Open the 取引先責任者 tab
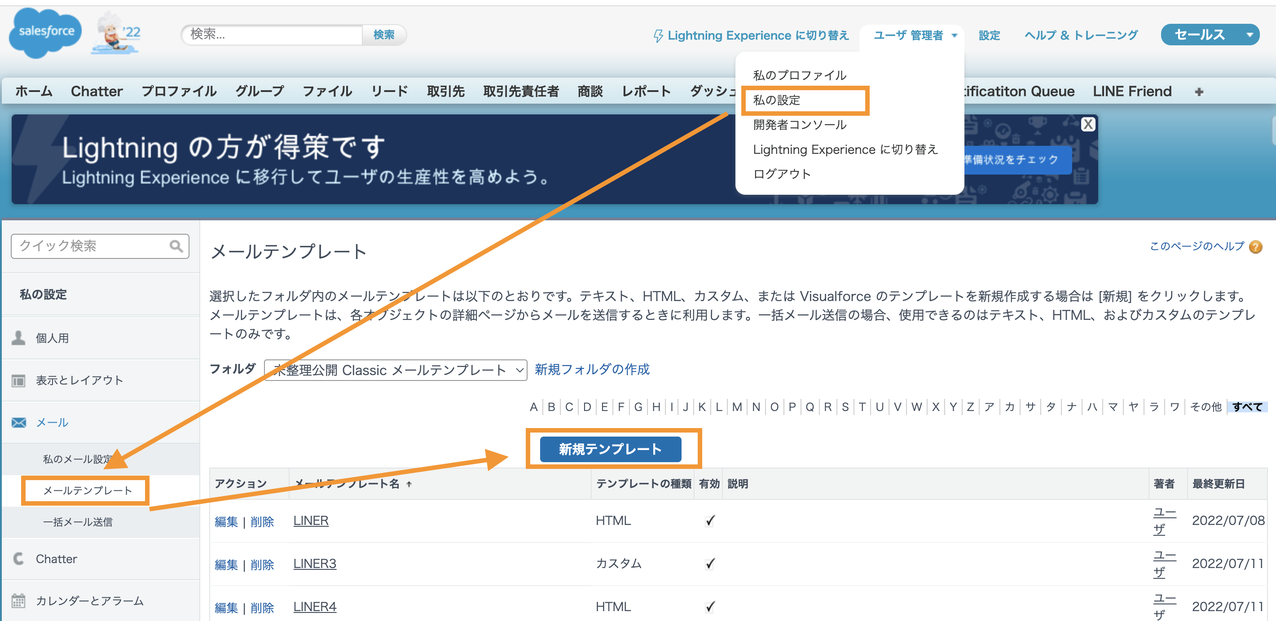Image resolution: width=1276 pixels, height=621 pixels. point(521,91)
